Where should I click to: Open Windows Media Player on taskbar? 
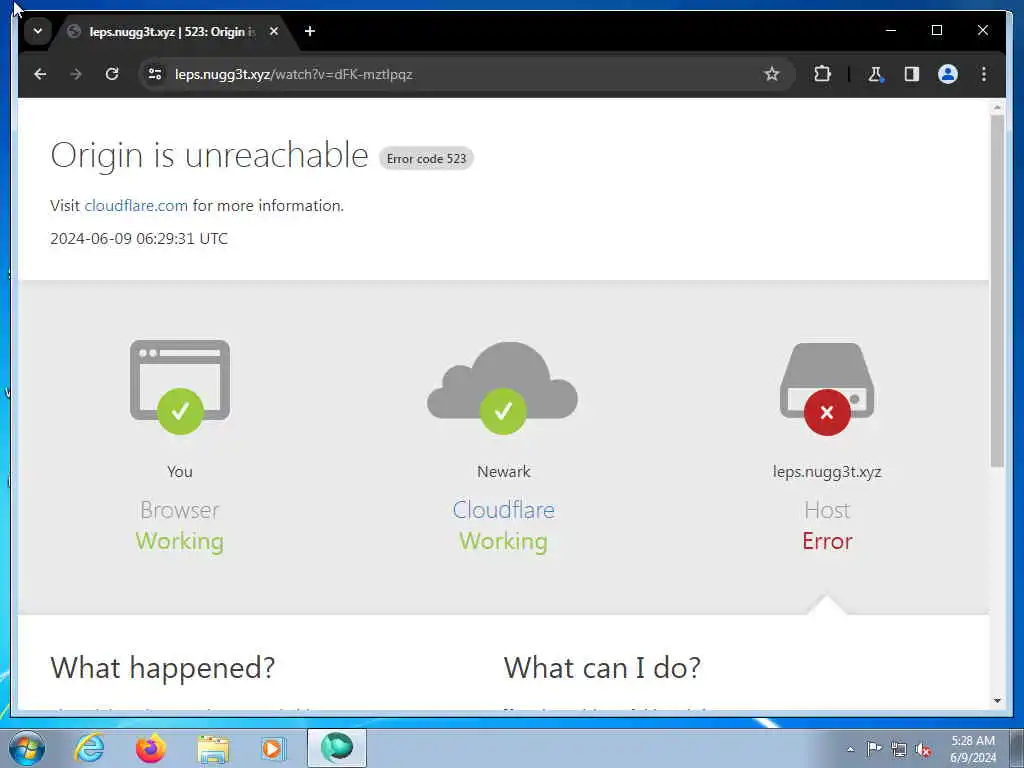pos(273,748)
